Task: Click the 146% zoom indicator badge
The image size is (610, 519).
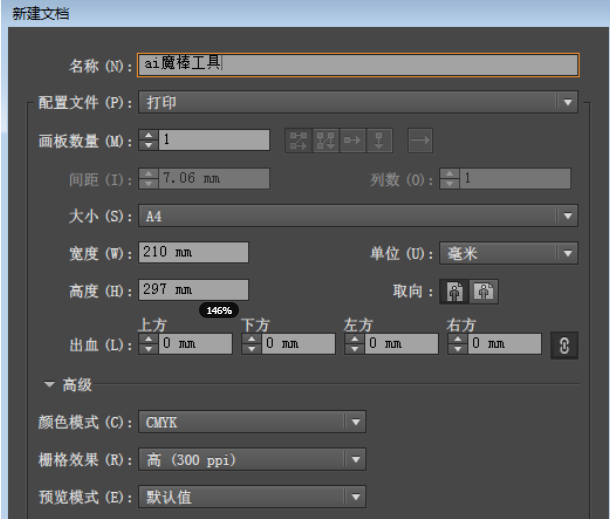Action: (x=219, y=310)
